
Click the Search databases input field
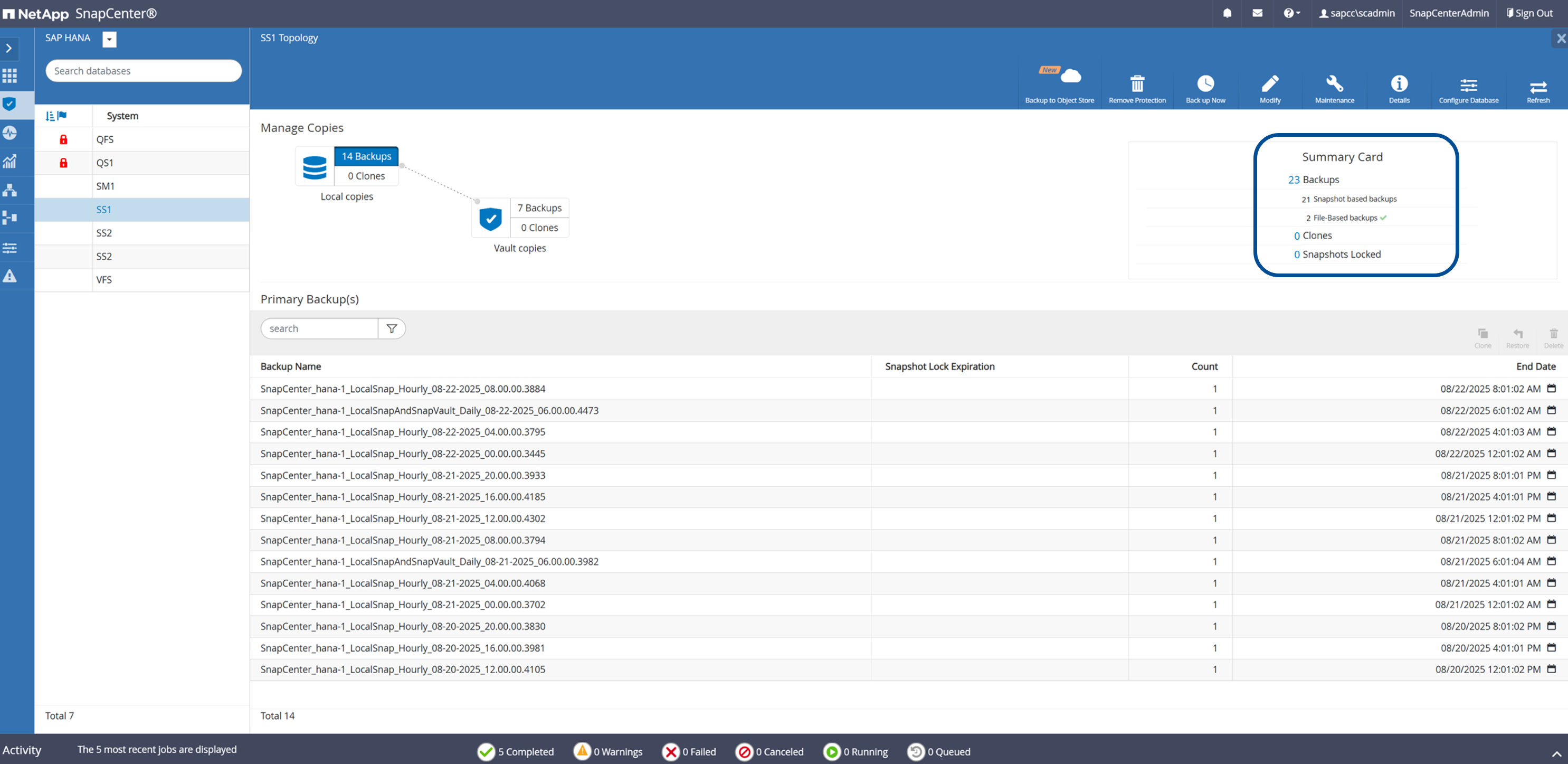(143, 71)
